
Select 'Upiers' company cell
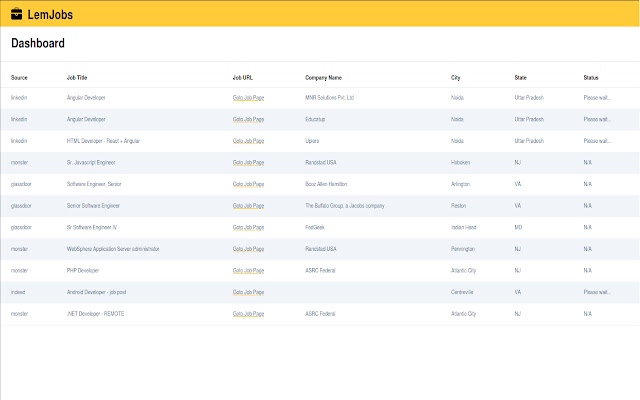pyautogui.click(x=312, y=141)
